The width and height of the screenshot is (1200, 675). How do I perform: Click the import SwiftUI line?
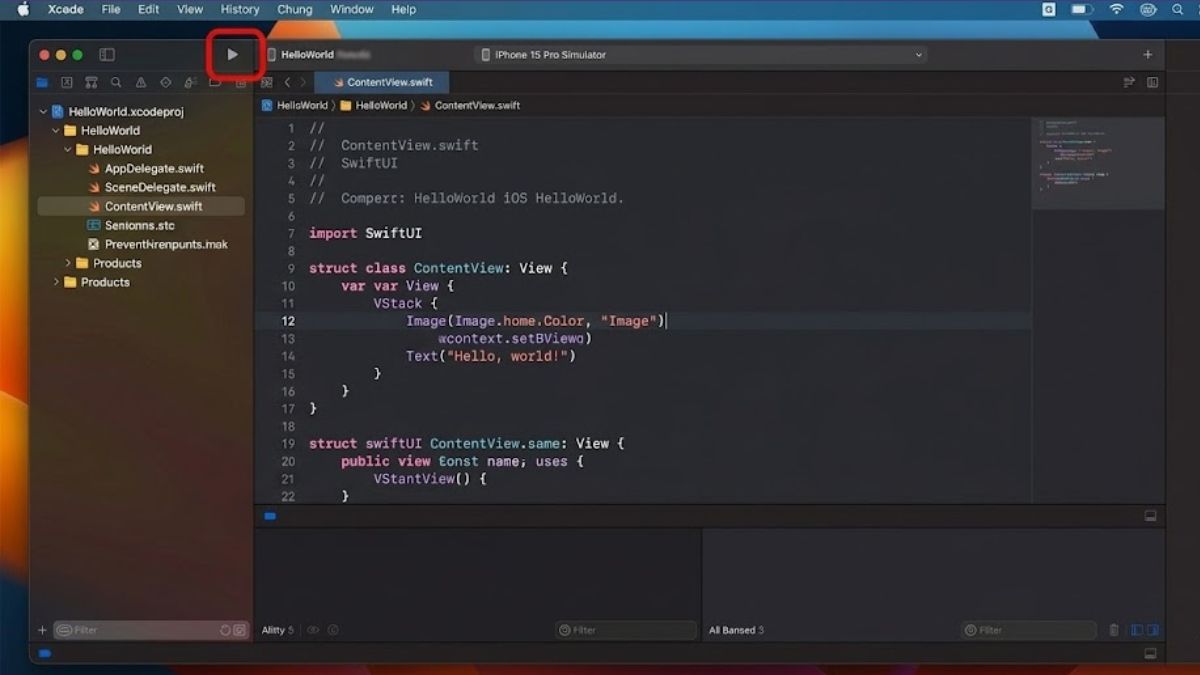point(365,233)
